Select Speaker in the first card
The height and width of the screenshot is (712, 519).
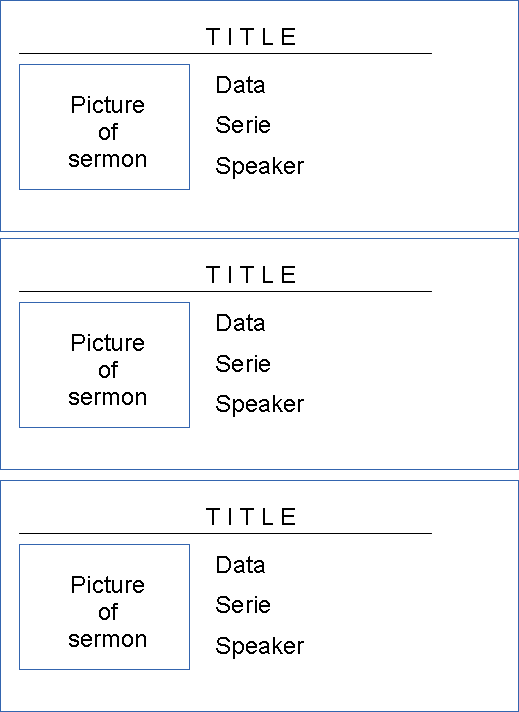[260, 166]
